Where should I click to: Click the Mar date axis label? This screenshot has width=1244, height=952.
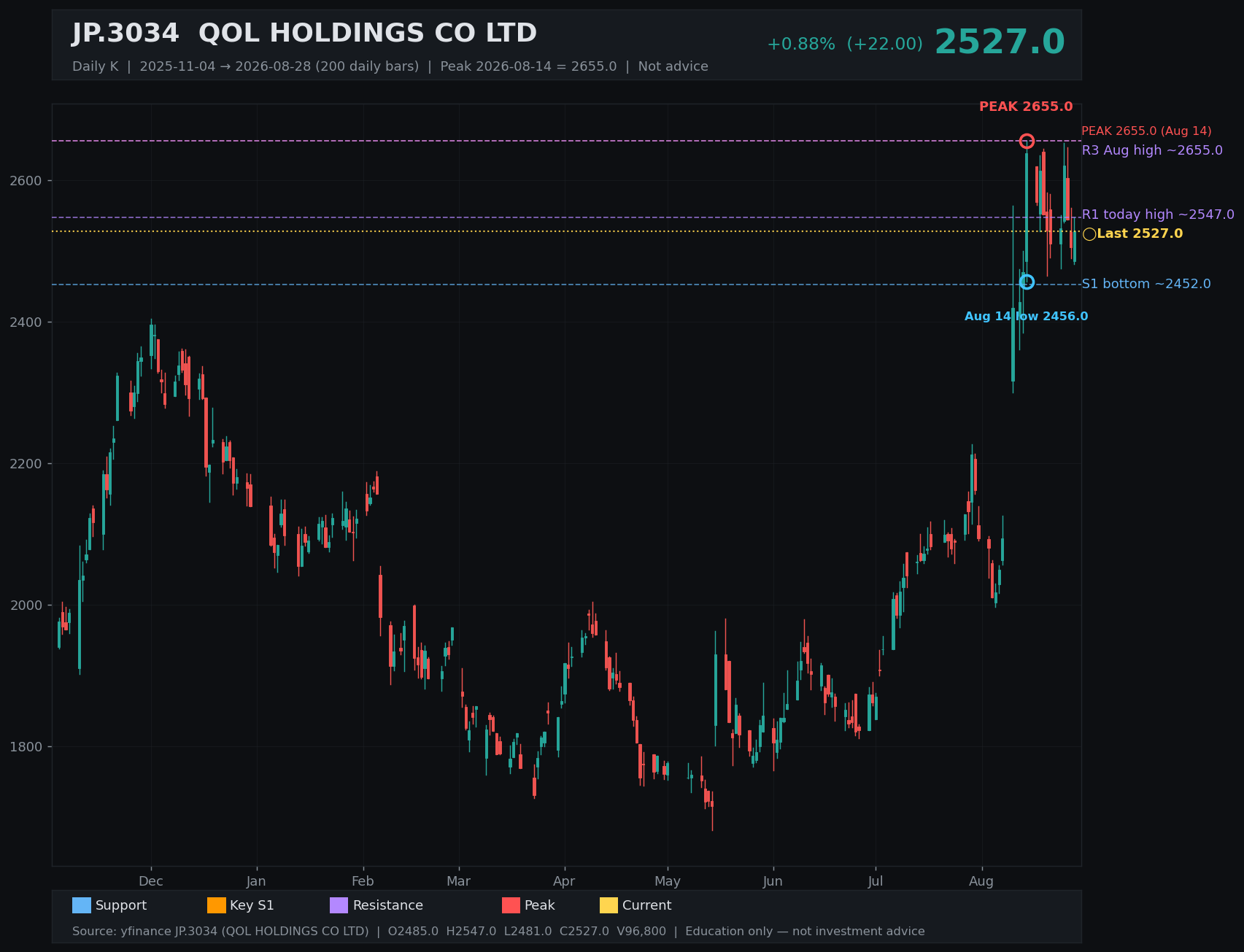(x=459, y=881)
